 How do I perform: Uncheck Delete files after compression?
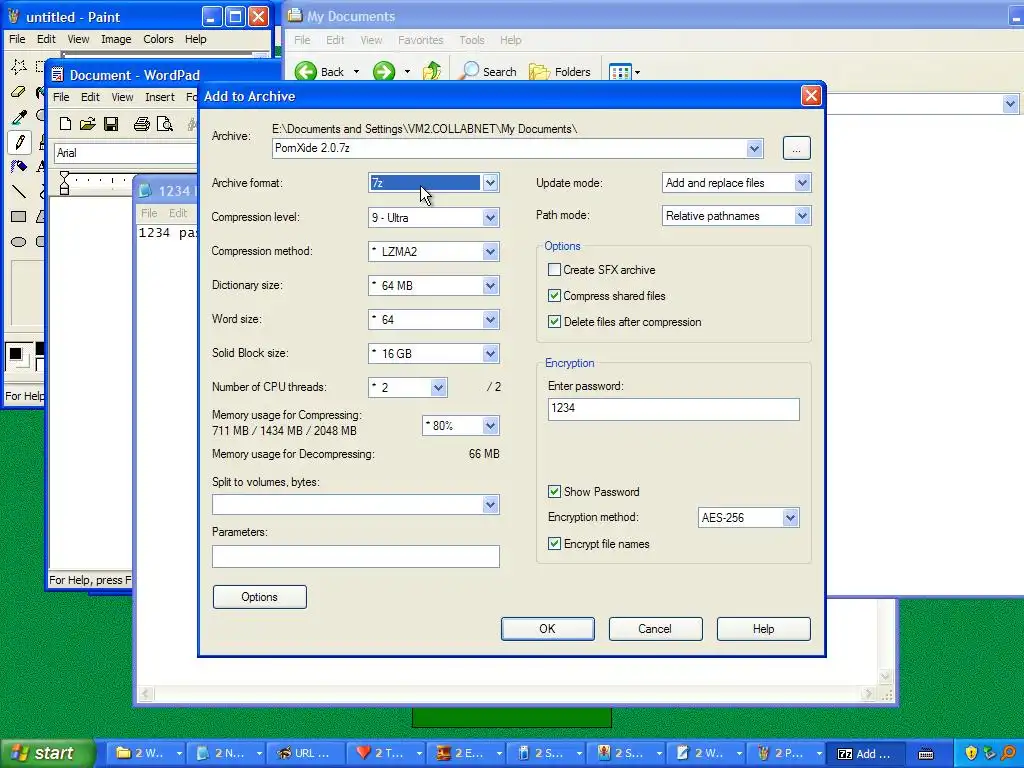point(554,322)
